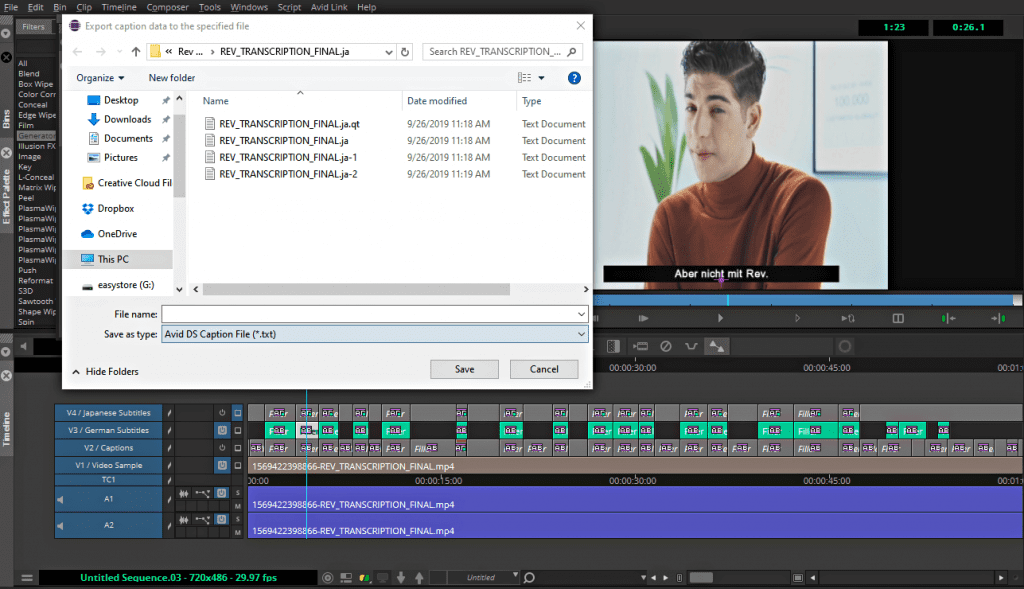Click the Mark In icon in the monitor controls
The image size is (1024, 589).
[945, 318]
